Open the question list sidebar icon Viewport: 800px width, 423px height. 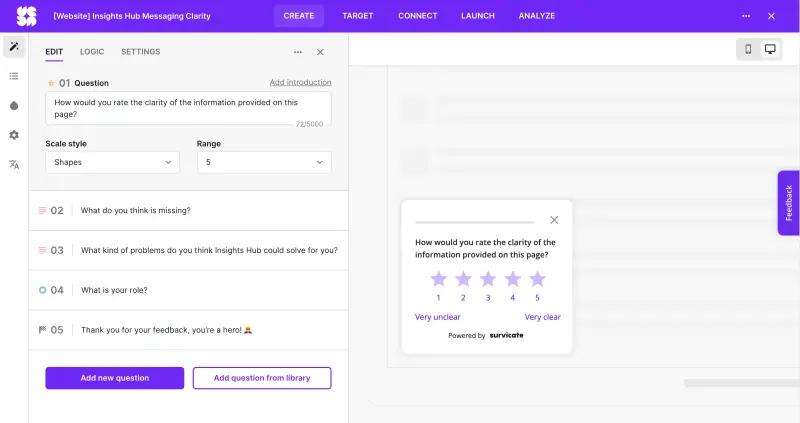point(14,76)
